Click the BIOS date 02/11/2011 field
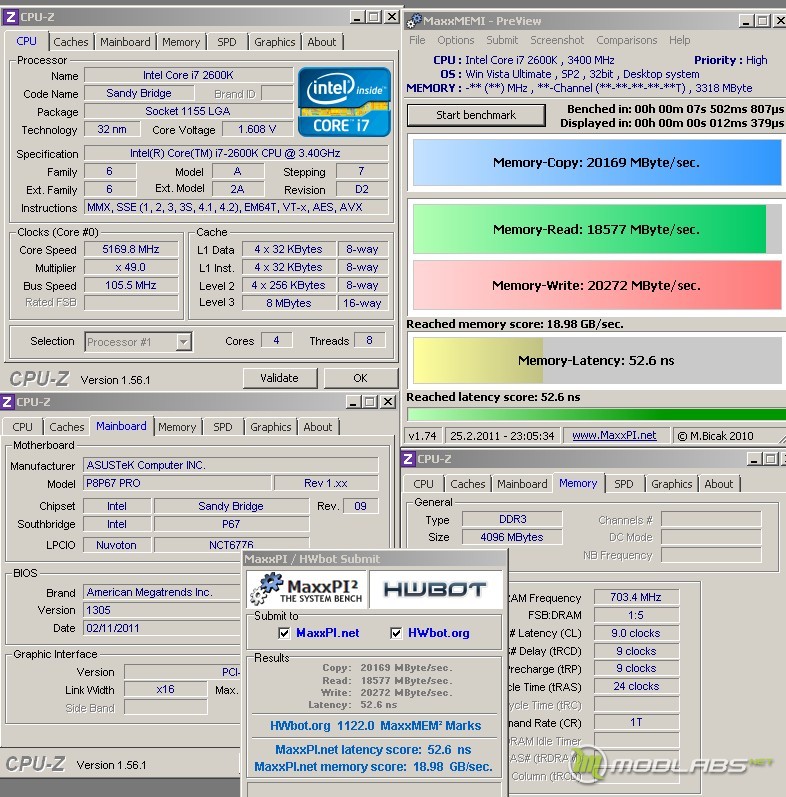 162,628
